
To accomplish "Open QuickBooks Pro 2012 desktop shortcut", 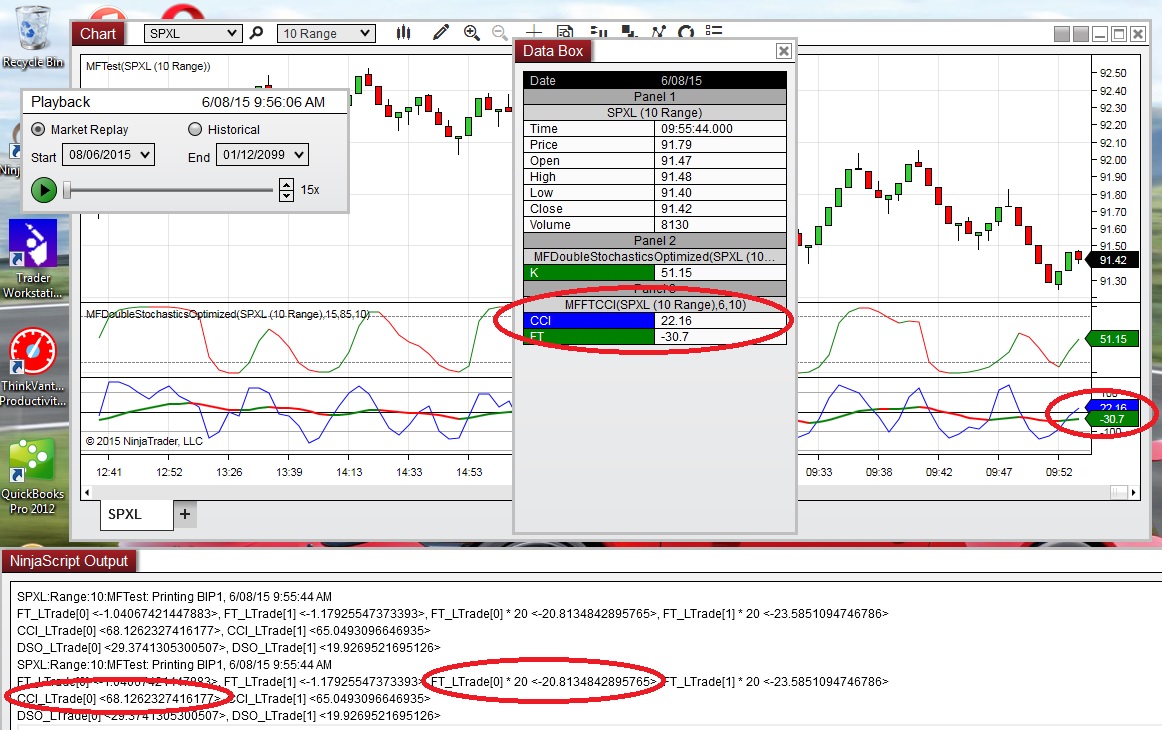I will (x=33, y=476).
